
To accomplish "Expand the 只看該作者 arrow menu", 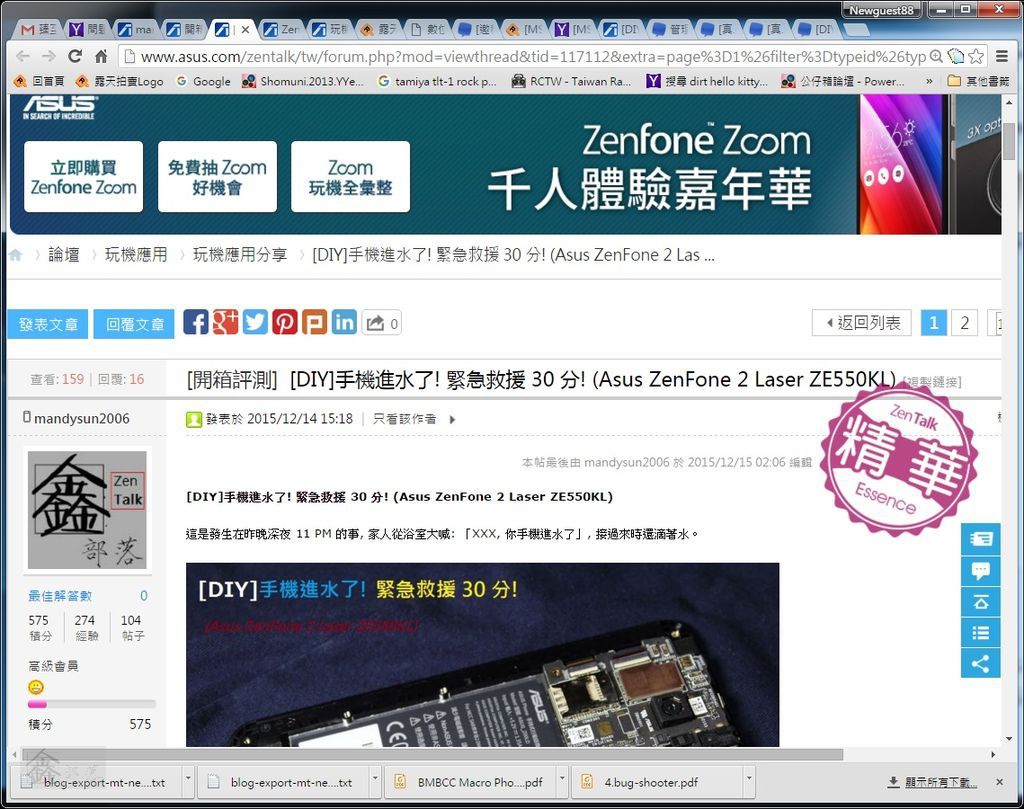I will coord(453,420).
